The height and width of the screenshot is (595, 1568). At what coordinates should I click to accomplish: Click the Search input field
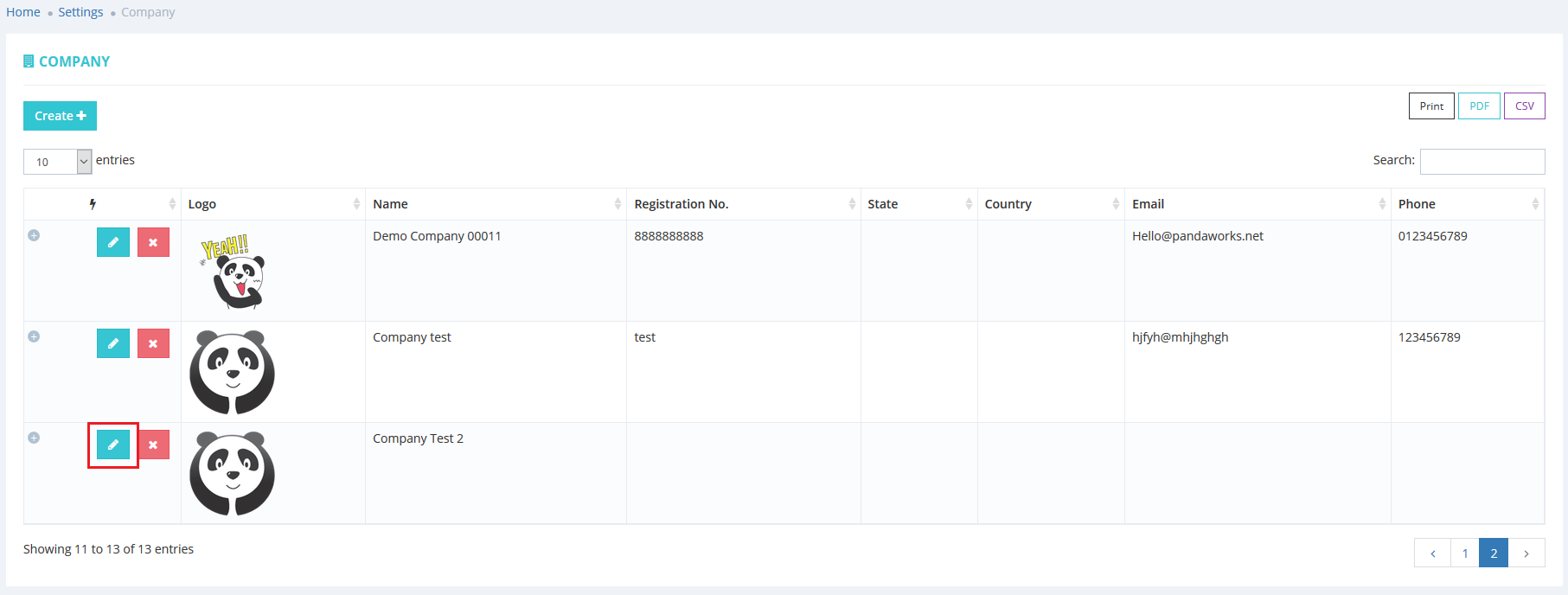coord(1482,162)
